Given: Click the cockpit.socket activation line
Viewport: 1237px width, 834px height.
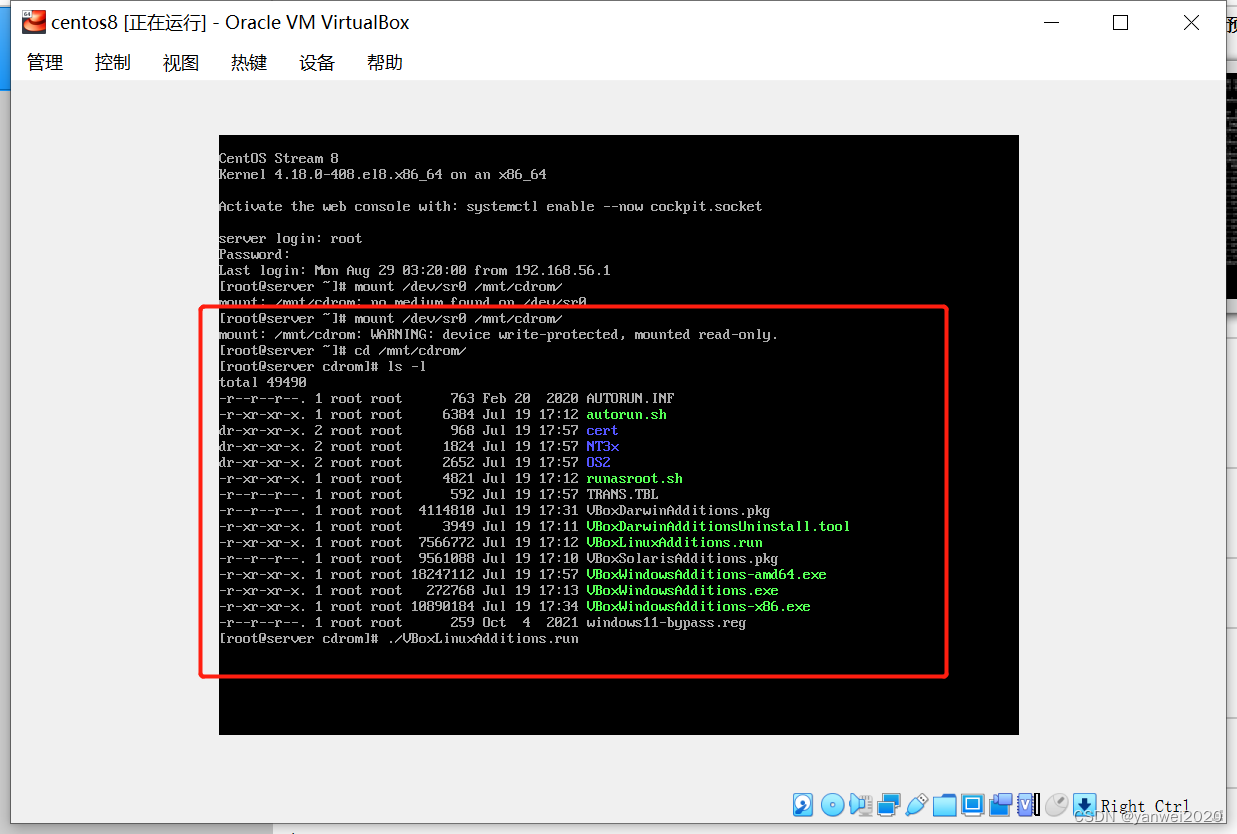Looking at the screenshot, I should (x=491, y=206).
